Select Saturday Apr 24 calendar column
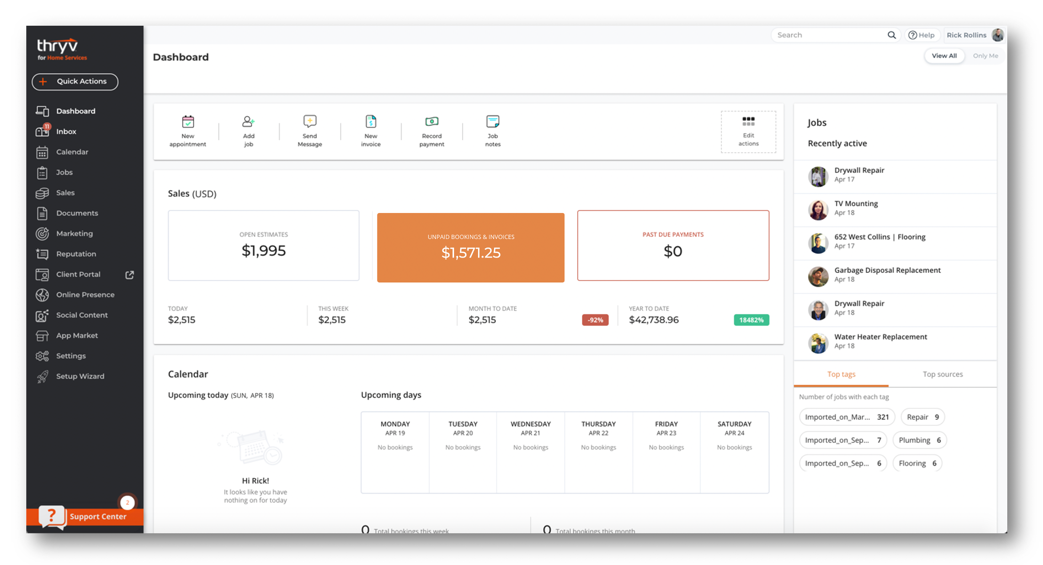Image resolution: width=1043 pixels, height=565 pixels. tap(734, 453)
